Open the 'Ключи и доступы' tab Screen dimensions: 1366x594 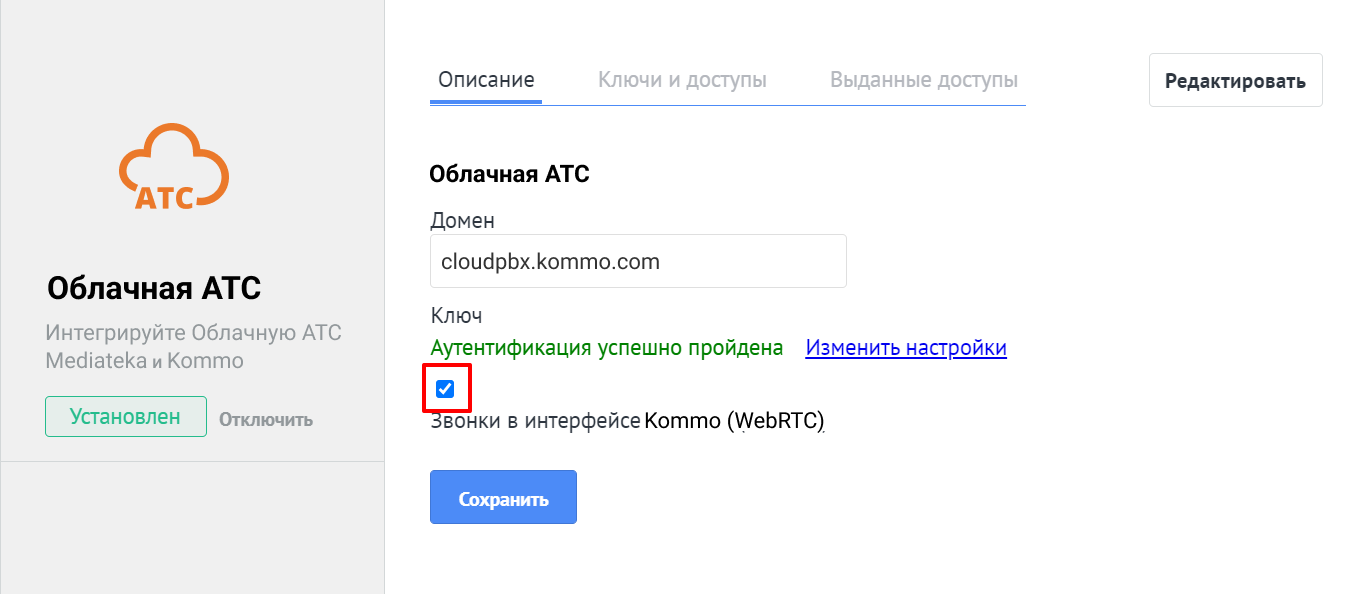(x=682, y=80)
